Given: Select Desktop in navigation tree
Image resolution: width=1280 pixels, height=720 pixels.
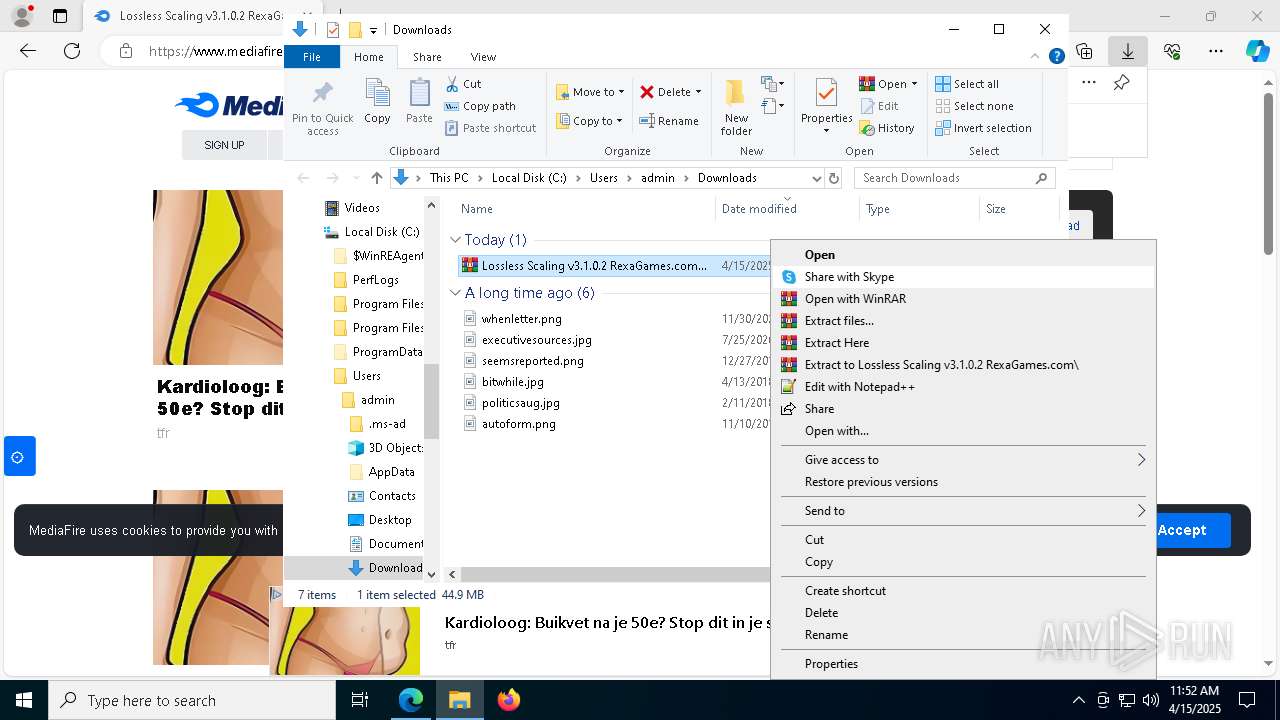Looking at the screenshot, I should (x=390, y=520).
